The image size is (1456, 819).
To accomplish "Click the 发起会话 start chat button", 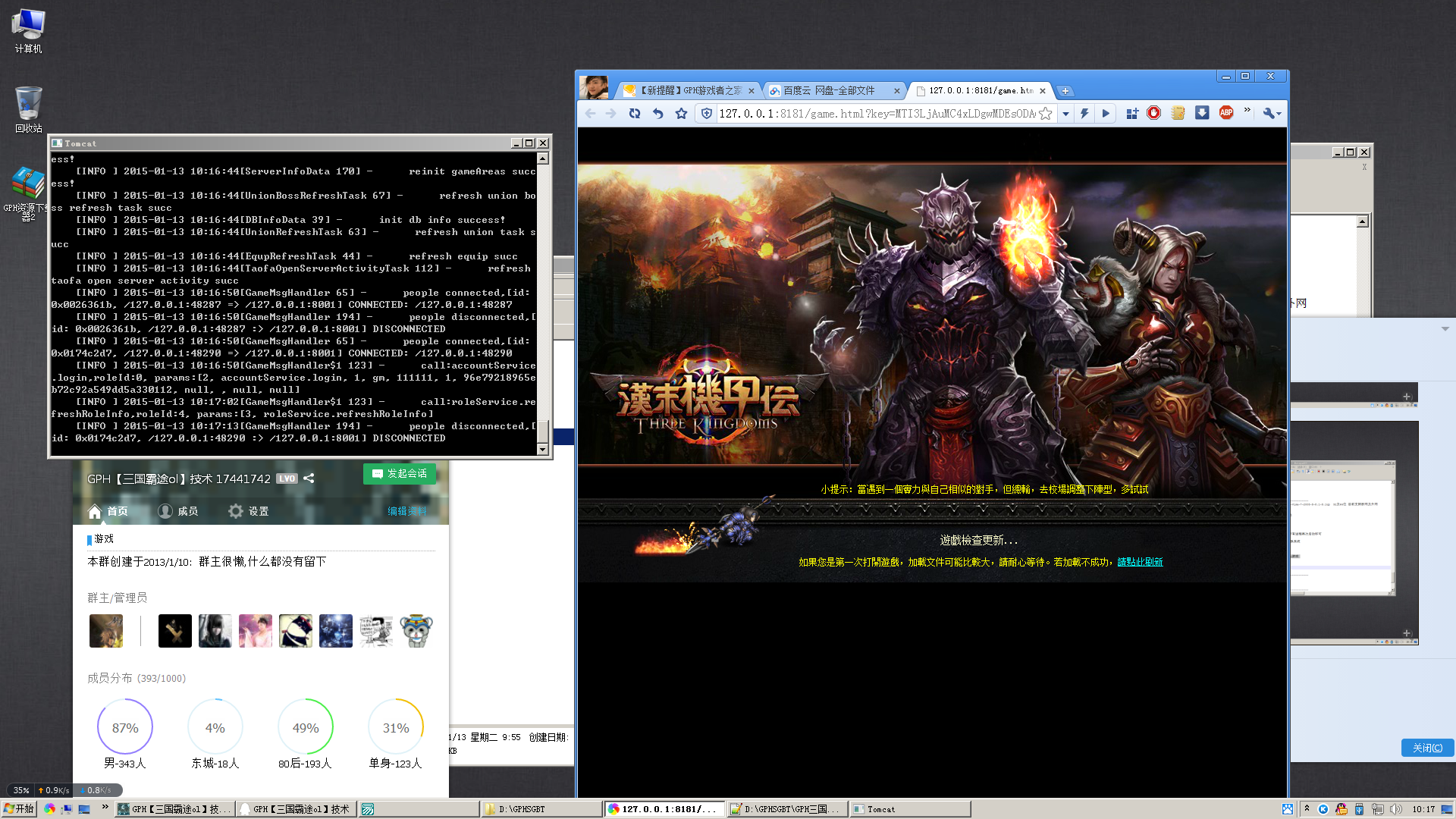I will tap(400, 473).
